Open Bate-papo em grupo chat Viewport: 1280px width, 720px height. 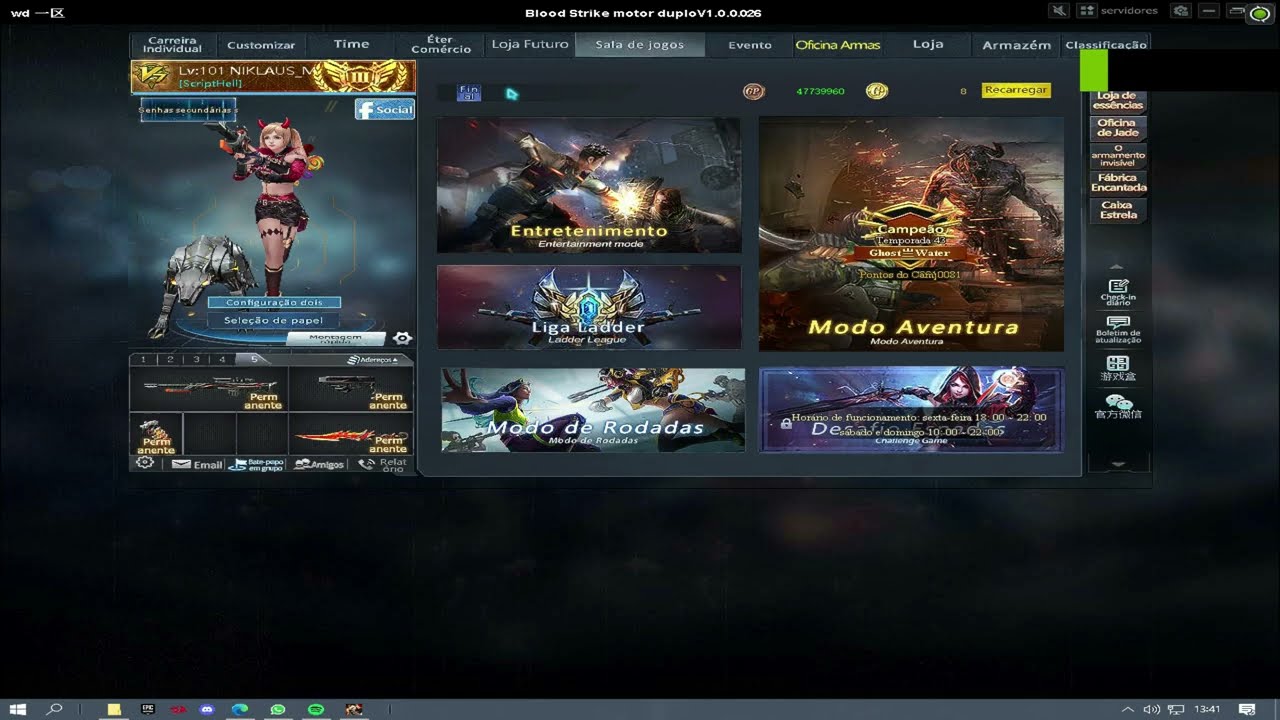tap(258, 464)
